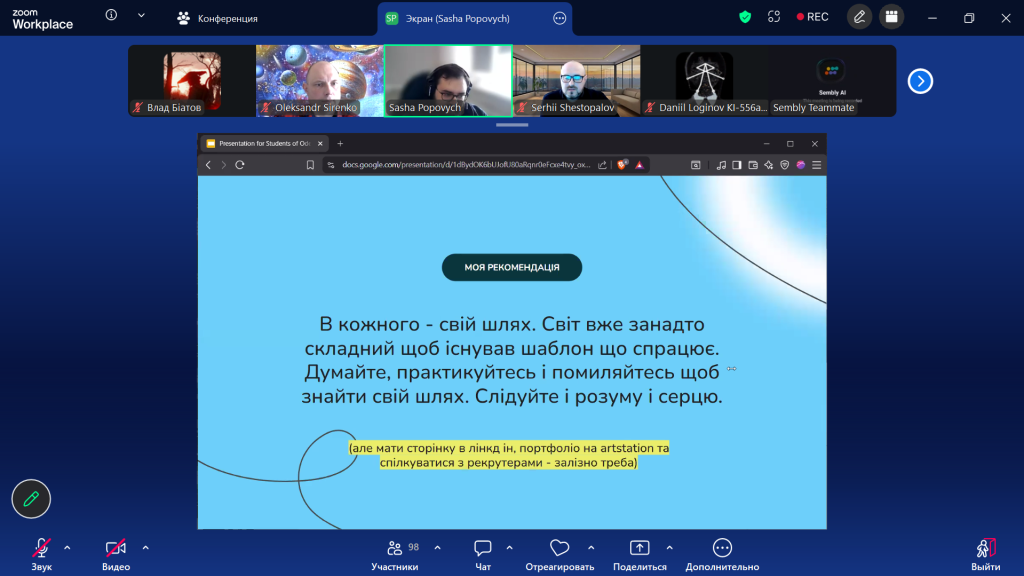Click the Поделиться share screen icon
Viewport: 1024px width, 576px height.
click(x=639, y=548)
